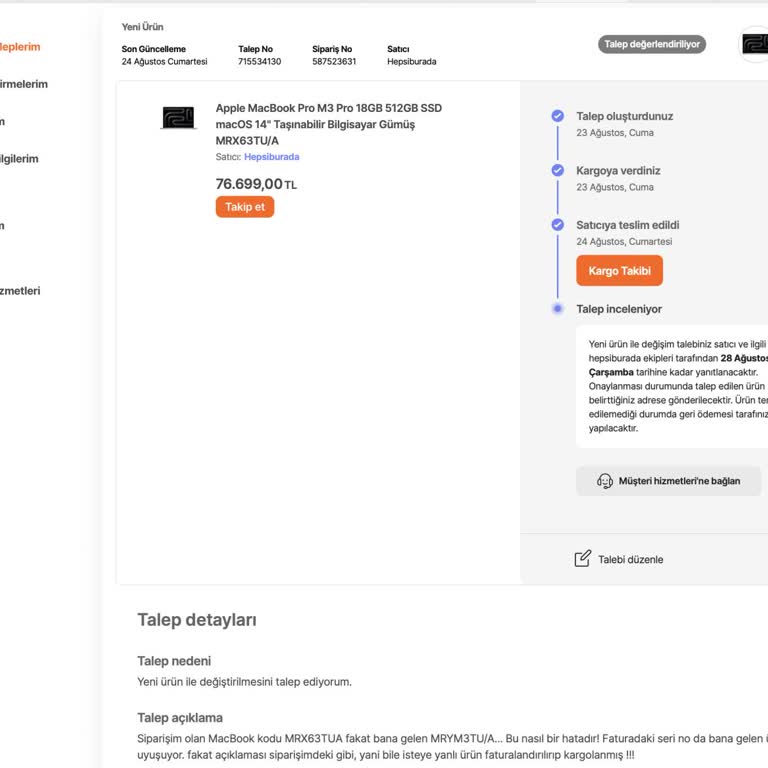768x768 pixels.
Task: Open the MacBook Pro product thumbnail
Action: (x=179, y=118)
